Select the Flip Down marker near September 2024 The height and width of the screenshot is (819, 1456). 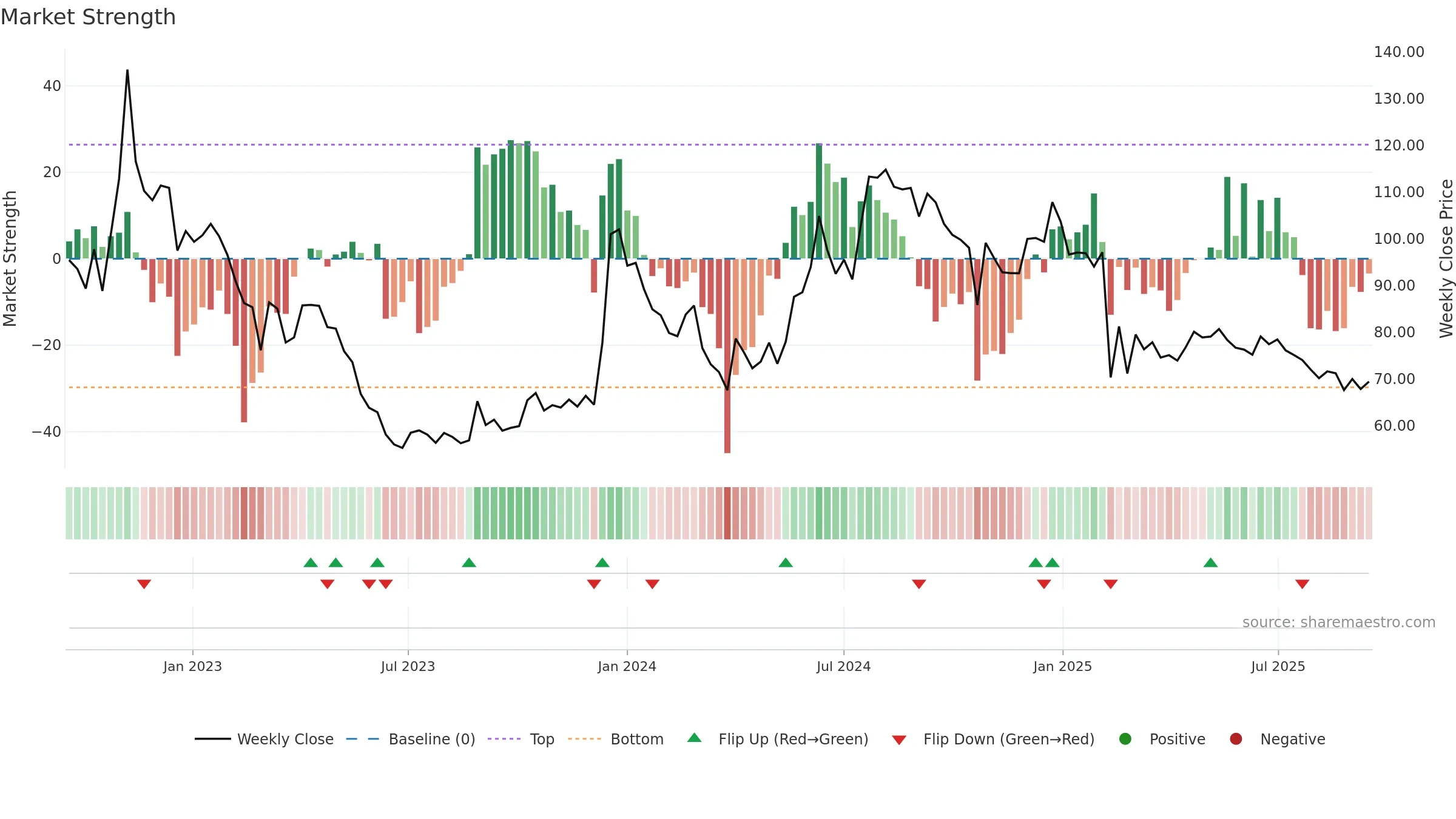[x=919, y=584]
